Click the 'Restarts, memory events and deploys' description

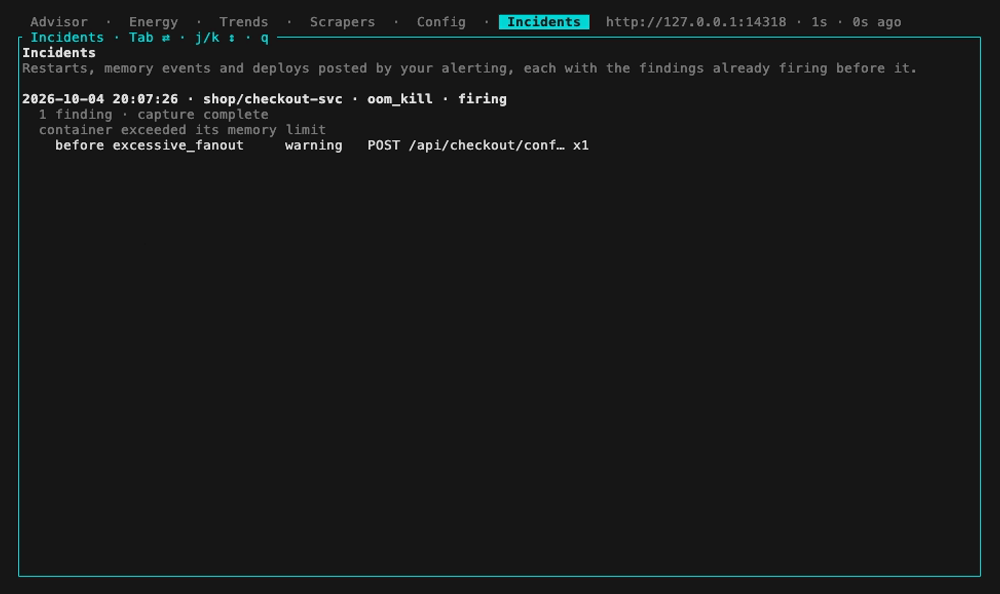[469, 68]
